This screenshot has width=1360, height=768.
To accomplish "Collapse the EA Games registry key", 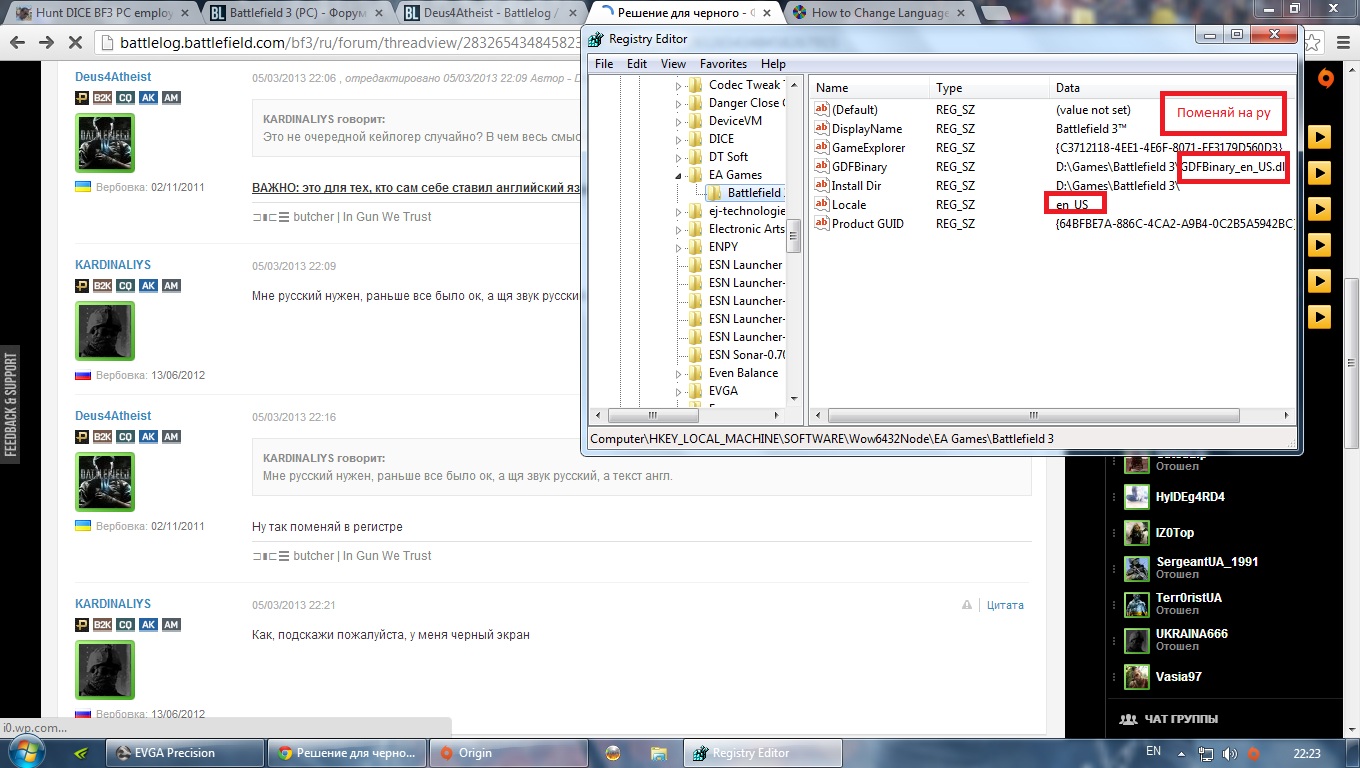I will 678,175.
